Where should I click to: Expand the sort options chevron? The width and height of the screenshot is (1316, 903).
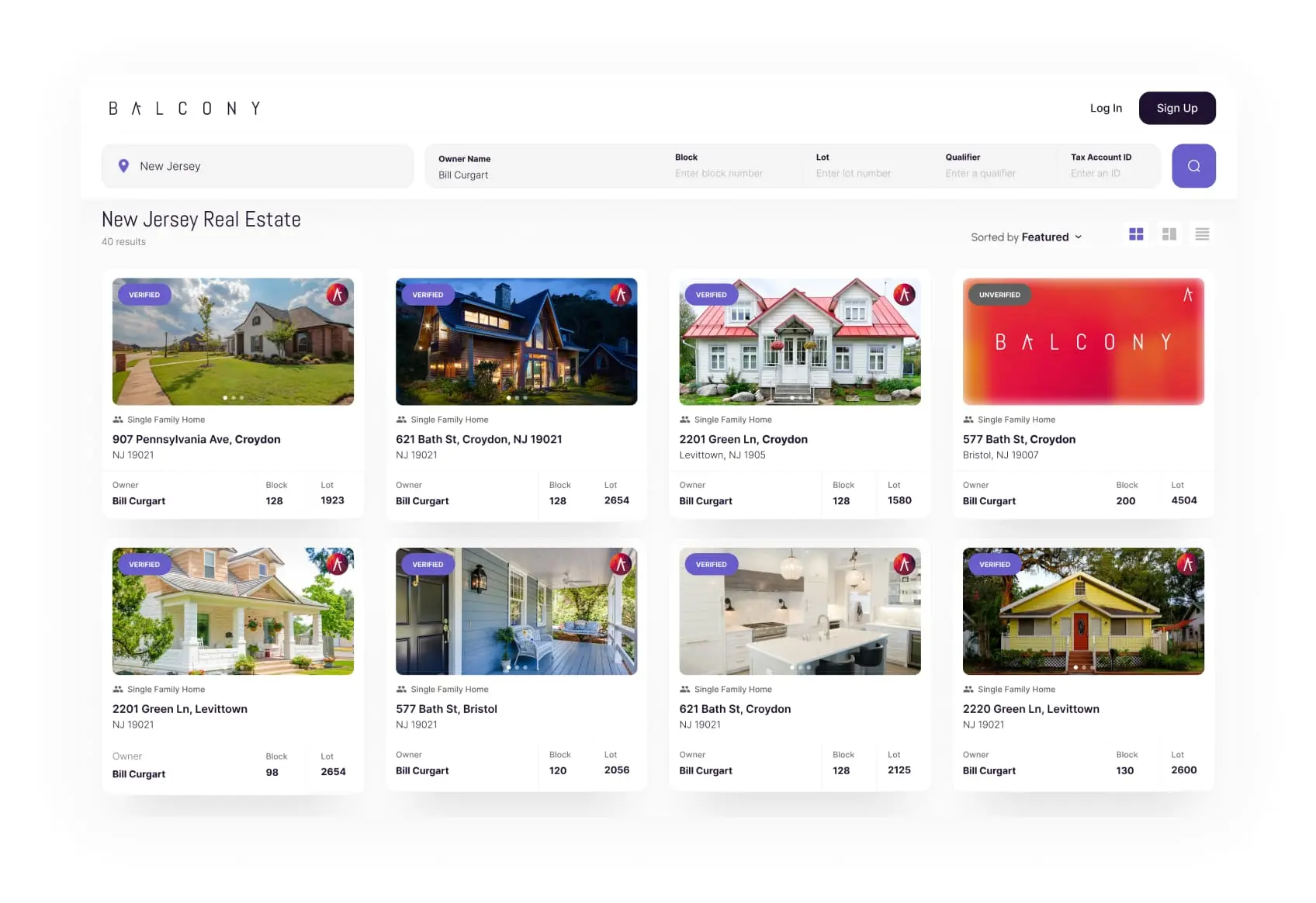tap(1079, 237)
